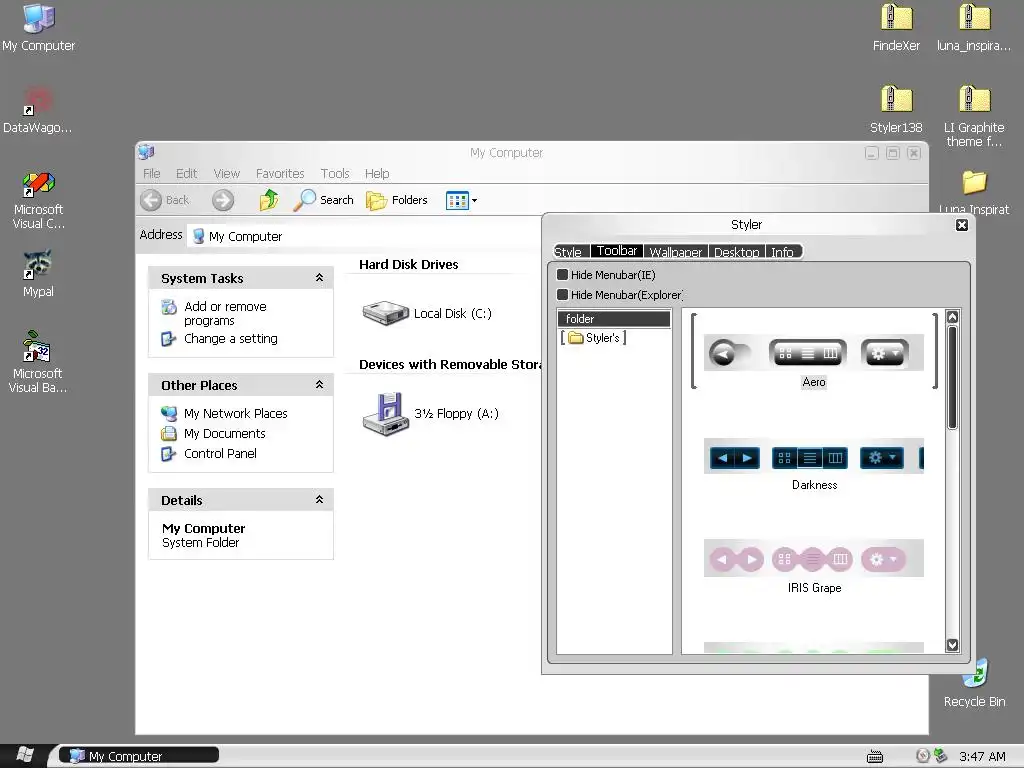Image resolution: width=1024 pixels, height=768 pixels.
Task: Open Control Panel link
Action: click(220, 454)
